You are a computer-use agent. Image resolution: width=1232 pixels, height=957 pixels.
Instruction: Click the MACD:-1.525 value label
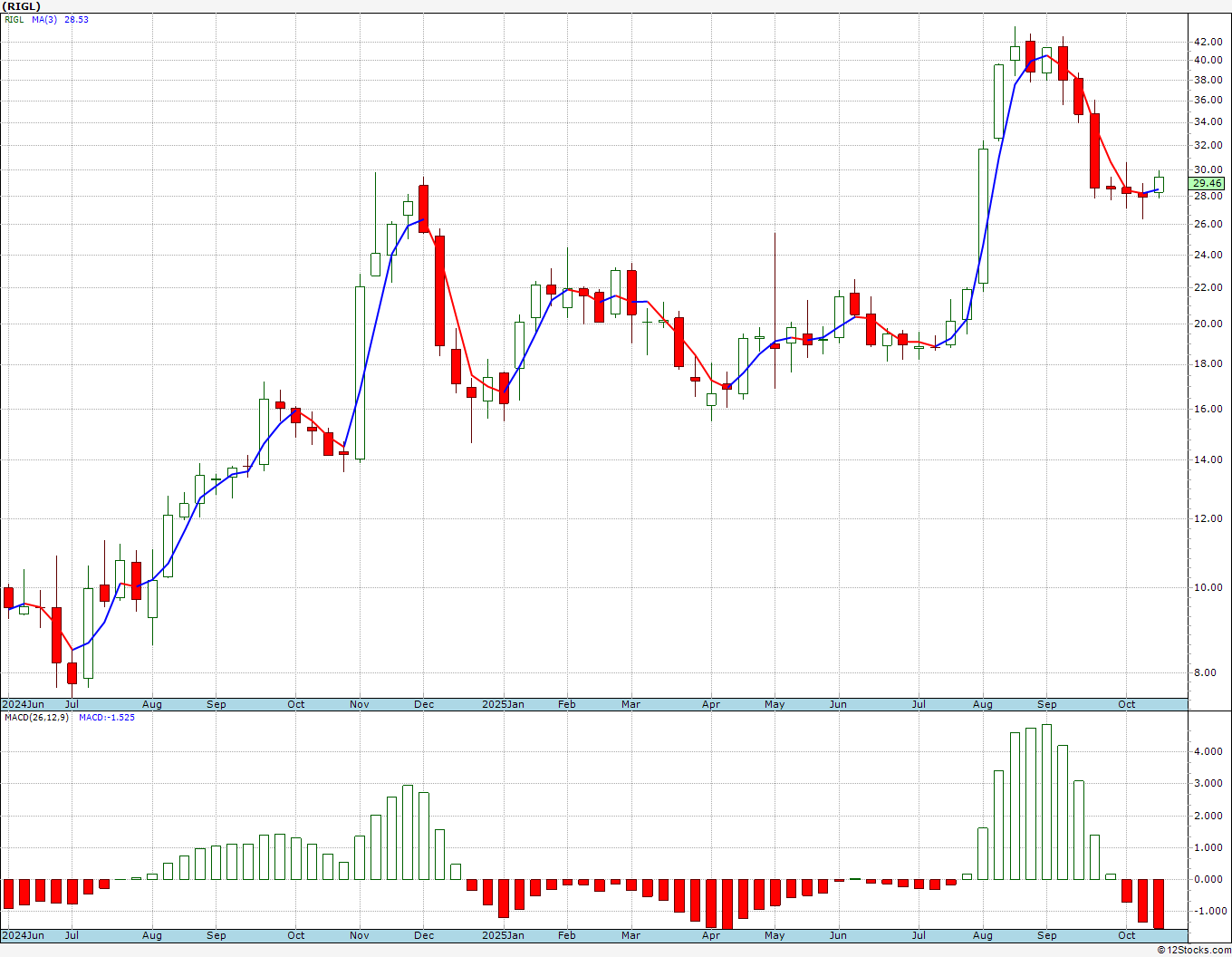[x=107, y=717]
